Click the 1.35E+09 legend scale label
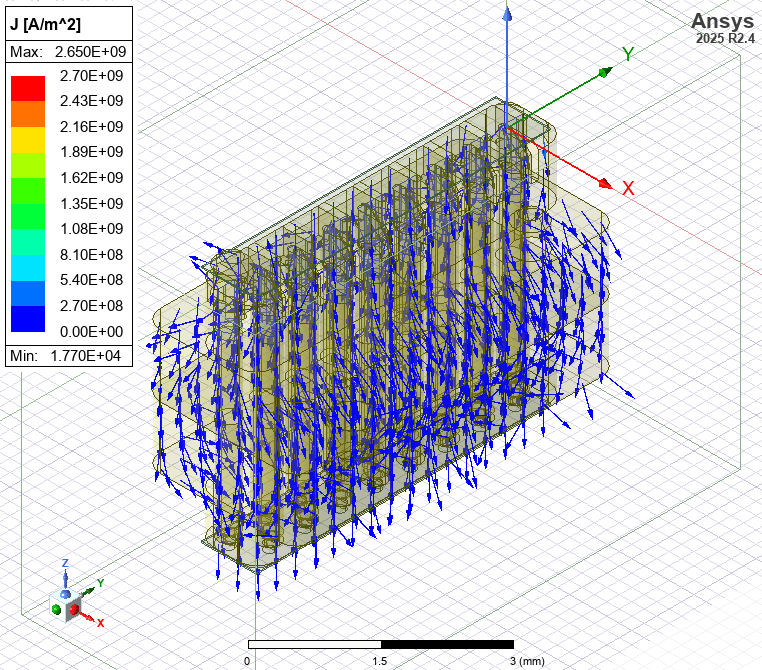 coord(91,204)
